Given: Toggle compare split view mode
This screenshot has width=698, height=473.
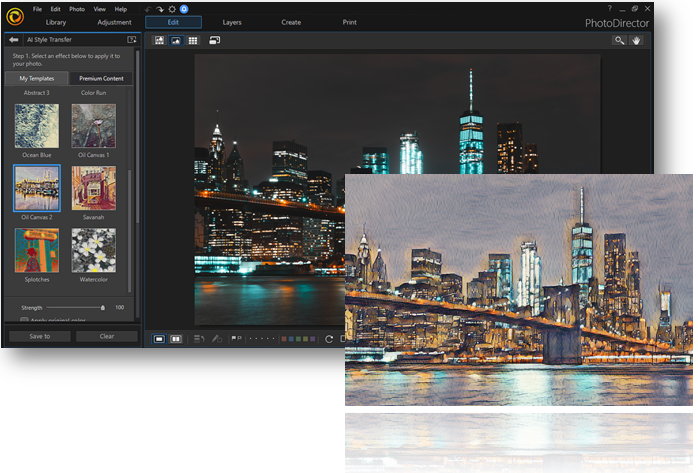Looking at the screenshot, I should click(x=176, y=339).
